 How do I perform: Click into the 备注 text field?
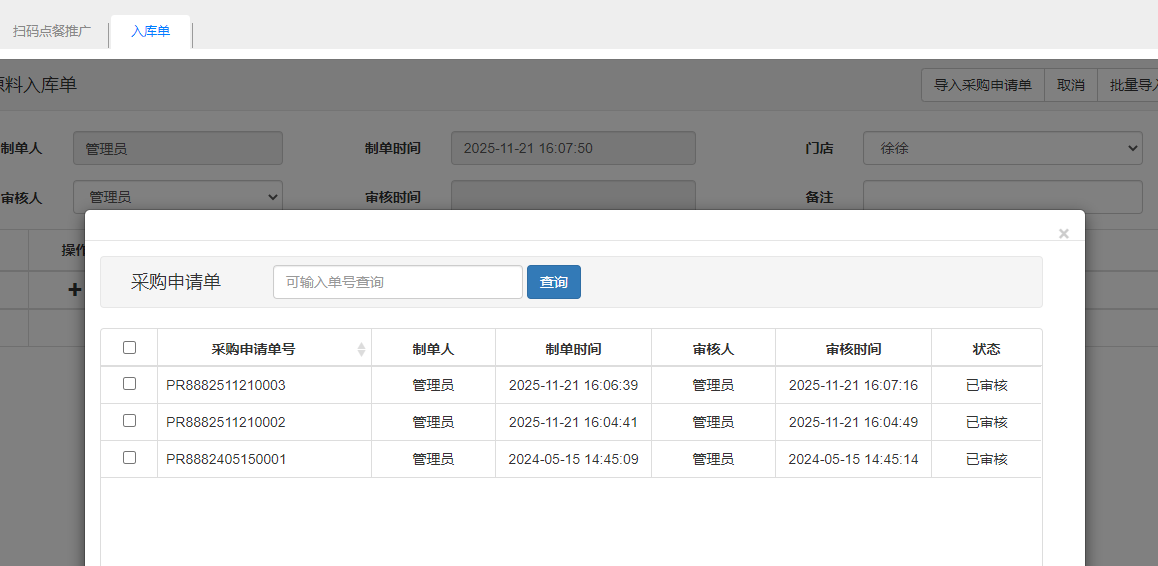click(x=1002, y=197)
